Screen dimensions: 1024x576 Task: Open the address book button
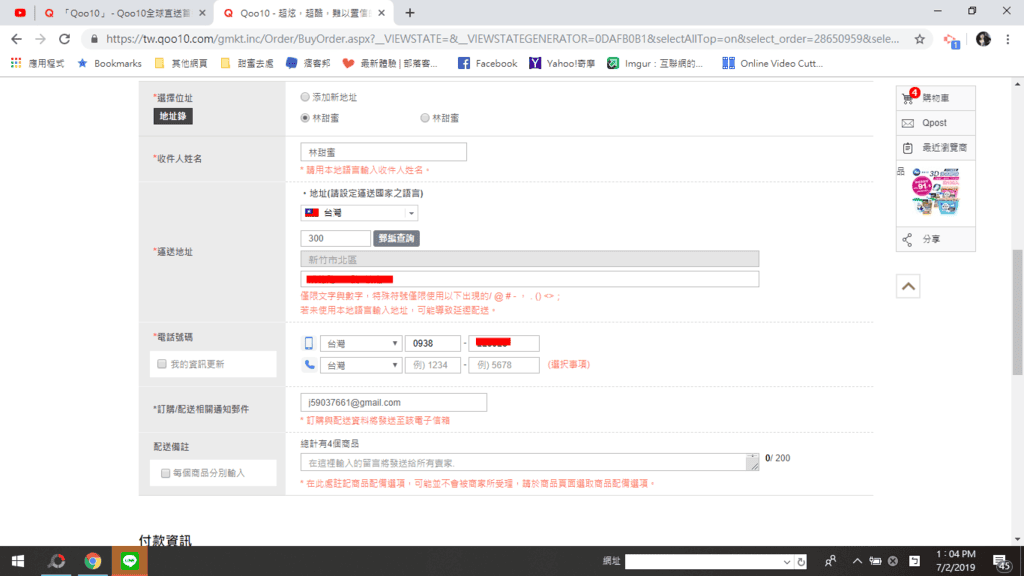pyautogui.click(x=172, y=116)
